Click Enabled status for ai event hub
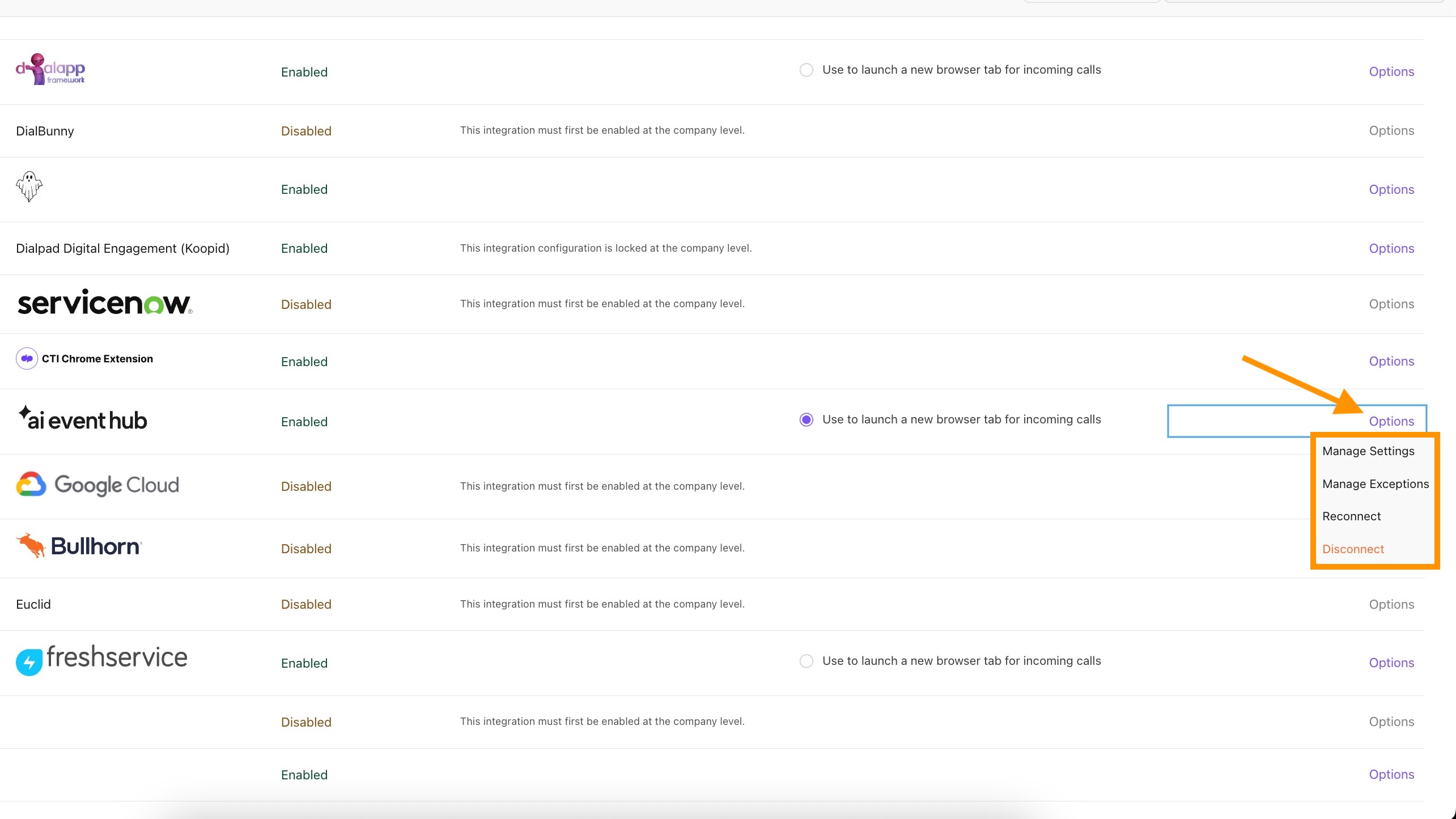The height and width of the screenshot is (819, 1456). pos(304,422)
